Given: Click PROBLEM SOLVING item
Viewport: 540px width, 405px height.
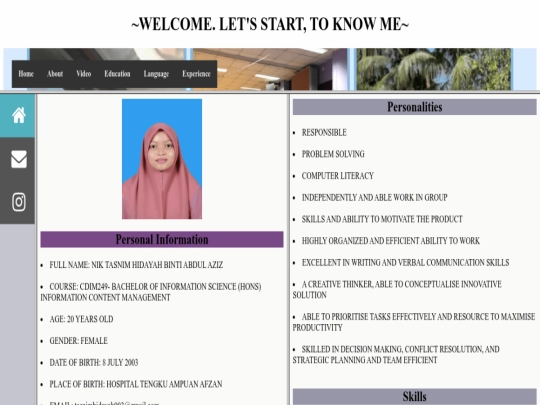Looking at the screenshot, I should [333, 154].
